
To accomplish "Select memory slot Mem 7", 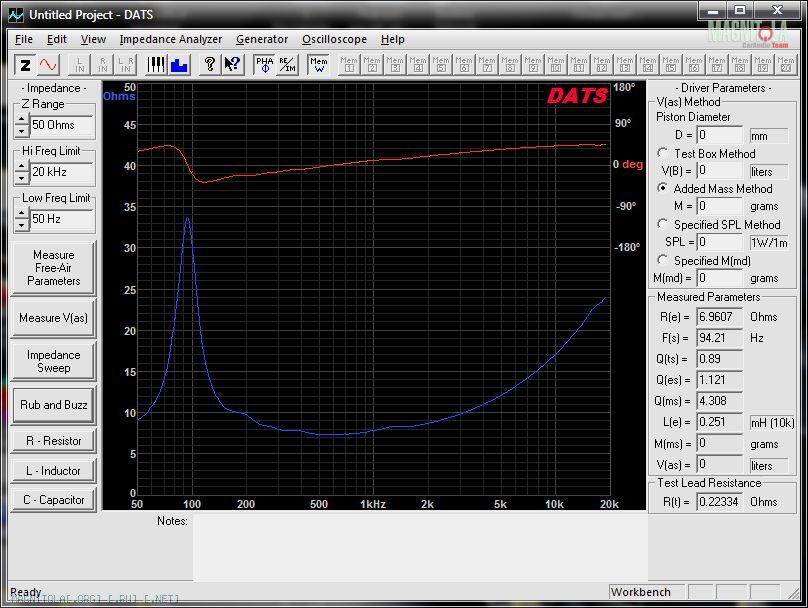I will coord(487,65).
